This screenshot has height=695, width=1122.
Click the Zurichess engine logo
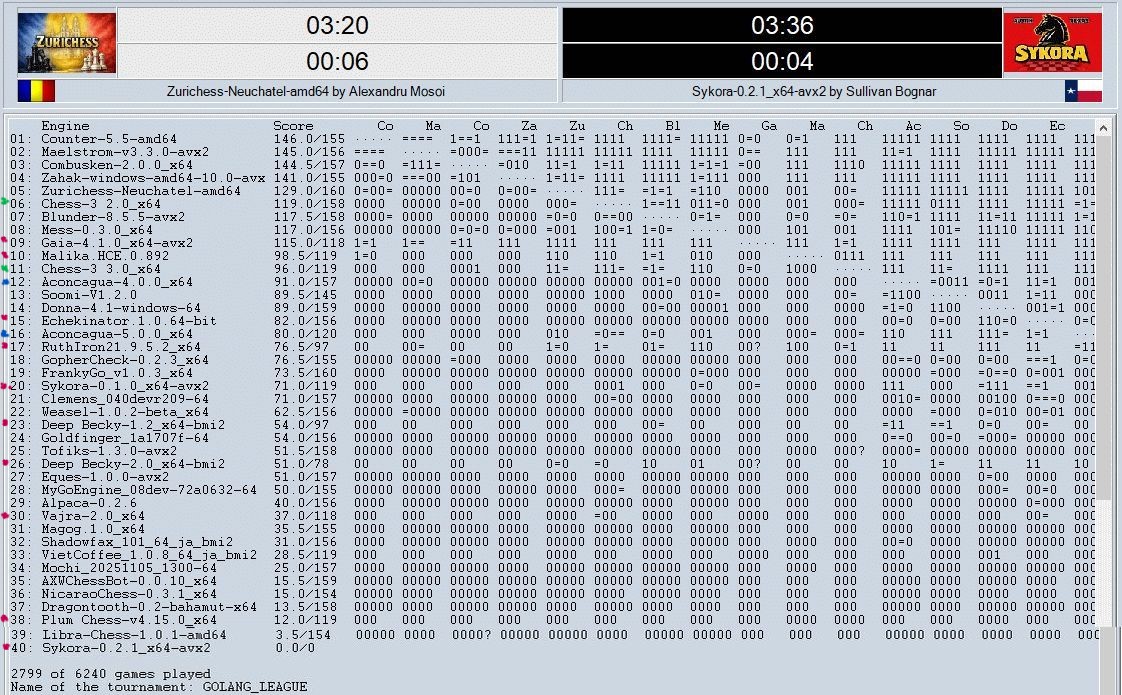pyautogui.click(x=67, y=42)
